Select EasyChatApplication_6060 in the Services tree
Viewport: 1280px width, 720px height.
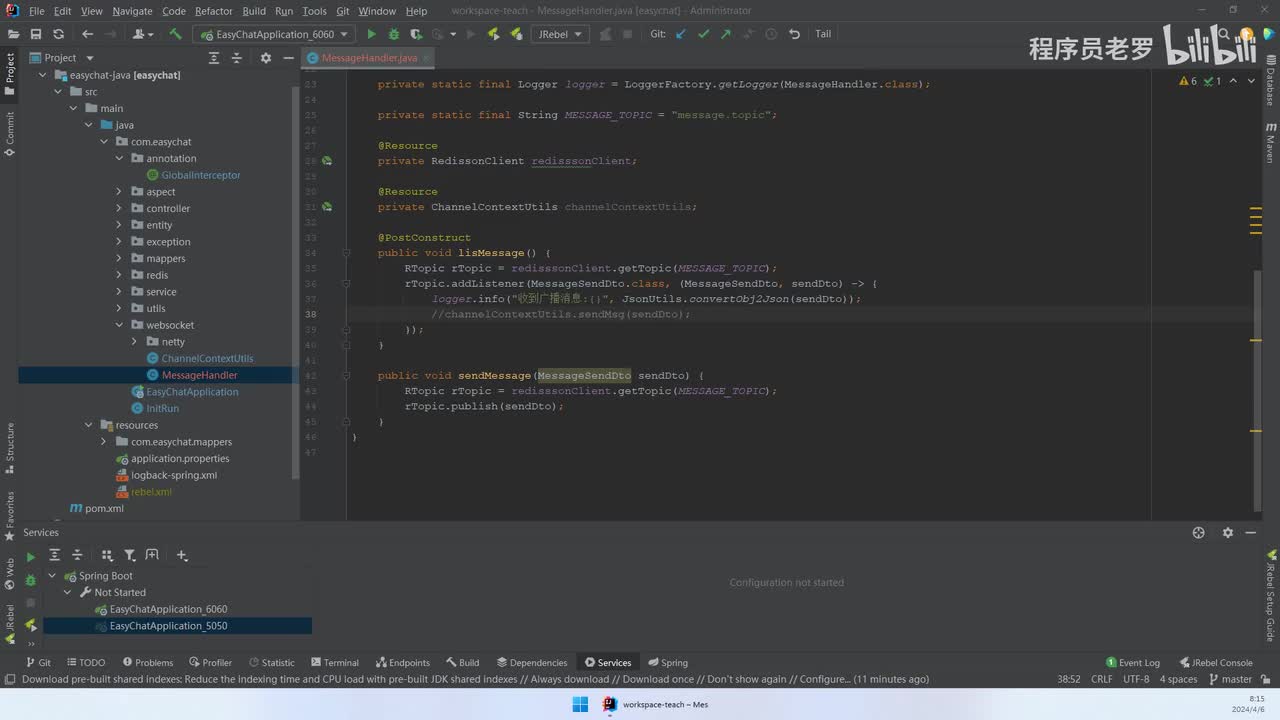168,609
